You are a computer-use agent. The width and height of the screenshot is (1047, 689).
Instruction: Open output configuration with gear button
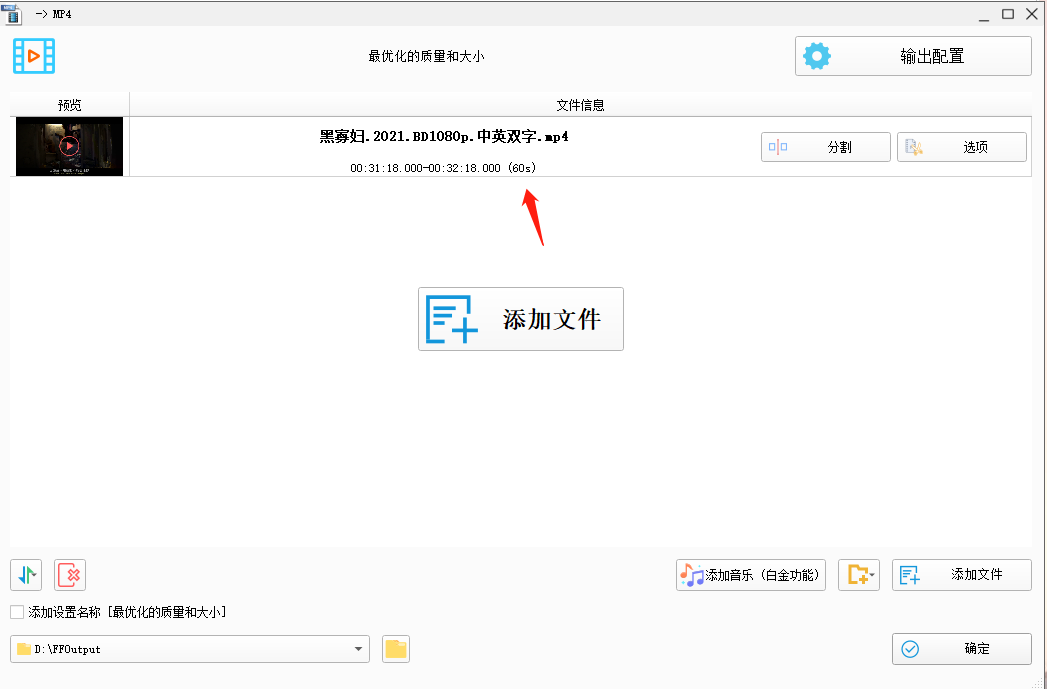(x=913, y=56)
